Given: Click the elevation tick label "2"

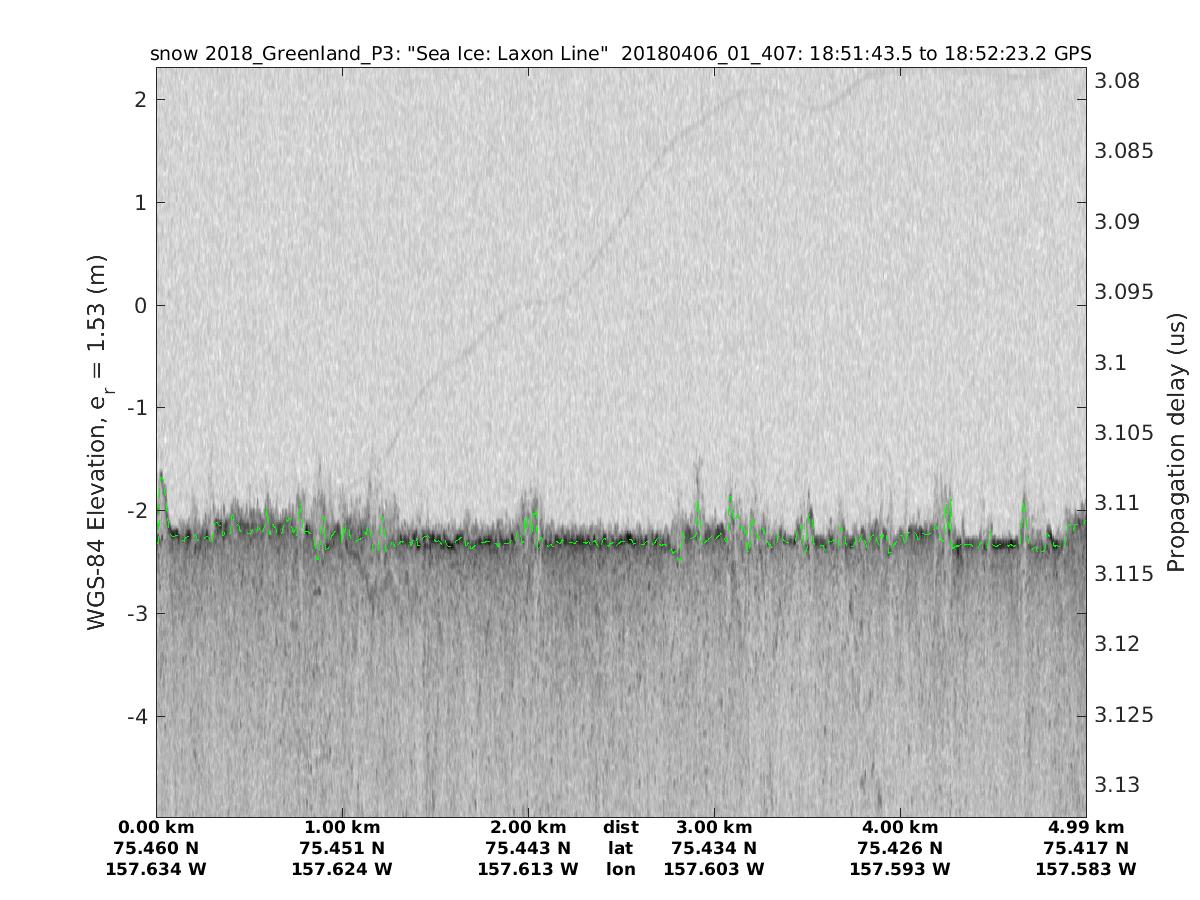Looking at the screenshot, I should click(x=141, y=99).
